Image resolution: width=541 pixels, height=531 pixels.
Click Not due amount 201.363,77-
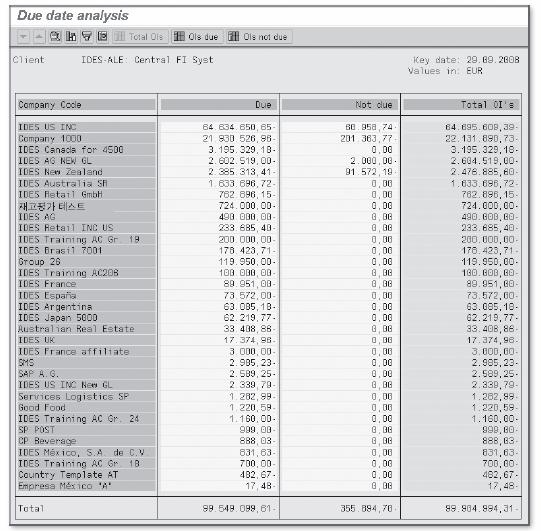coord(368,139)
